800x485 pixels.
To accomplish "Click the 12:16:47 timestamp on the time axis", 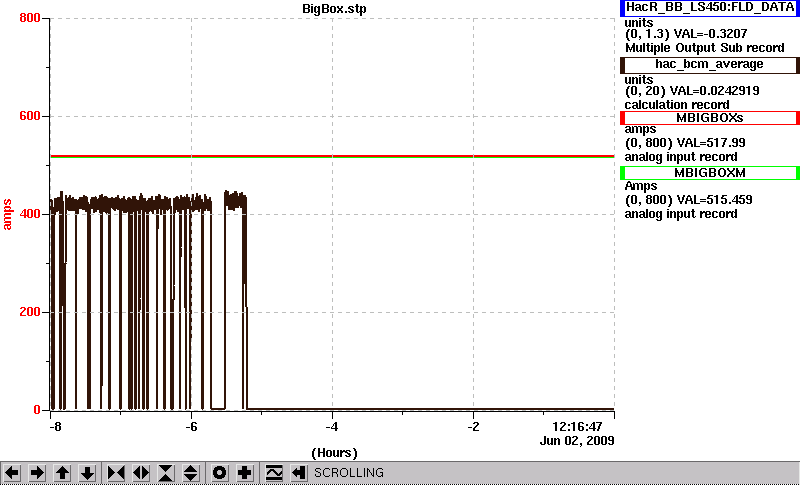I will (577, 426).
